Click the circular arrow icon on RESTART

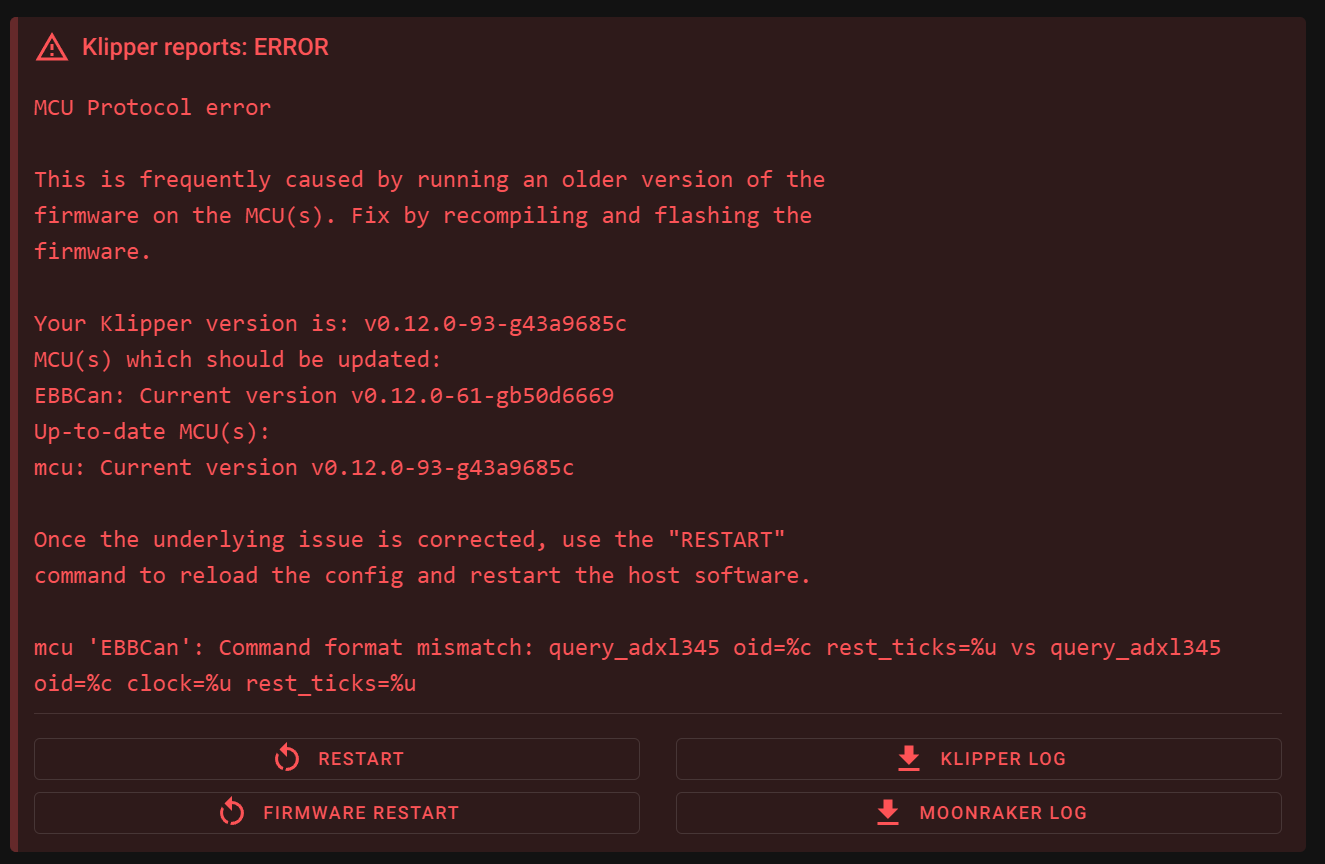coord(287,758)
